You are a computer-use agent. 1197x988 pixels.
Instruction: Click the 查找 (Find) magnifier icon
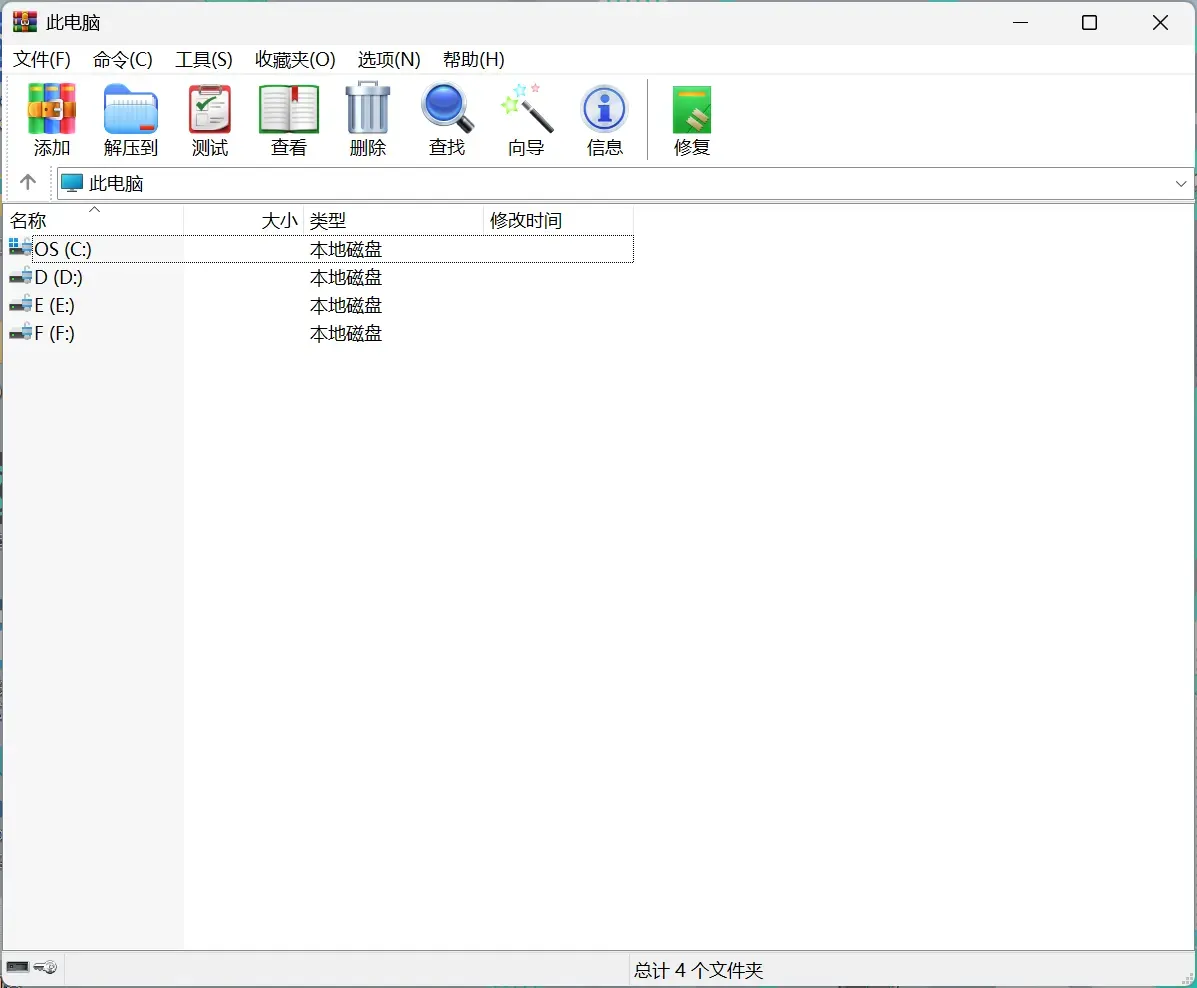pyautogui.click(x=447, y=108)
